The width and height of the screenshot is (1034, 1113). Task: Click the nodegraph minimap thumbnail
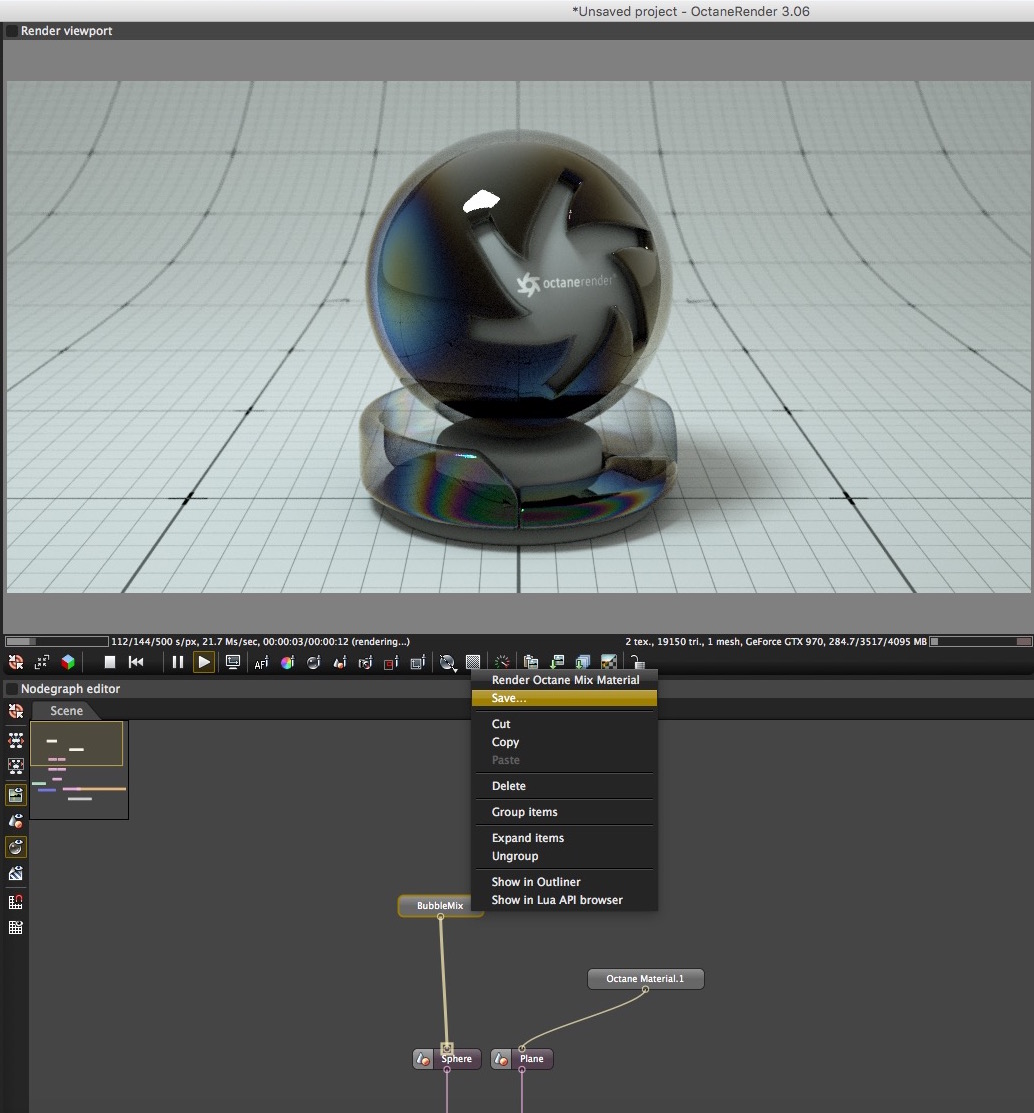pos(79,769)
